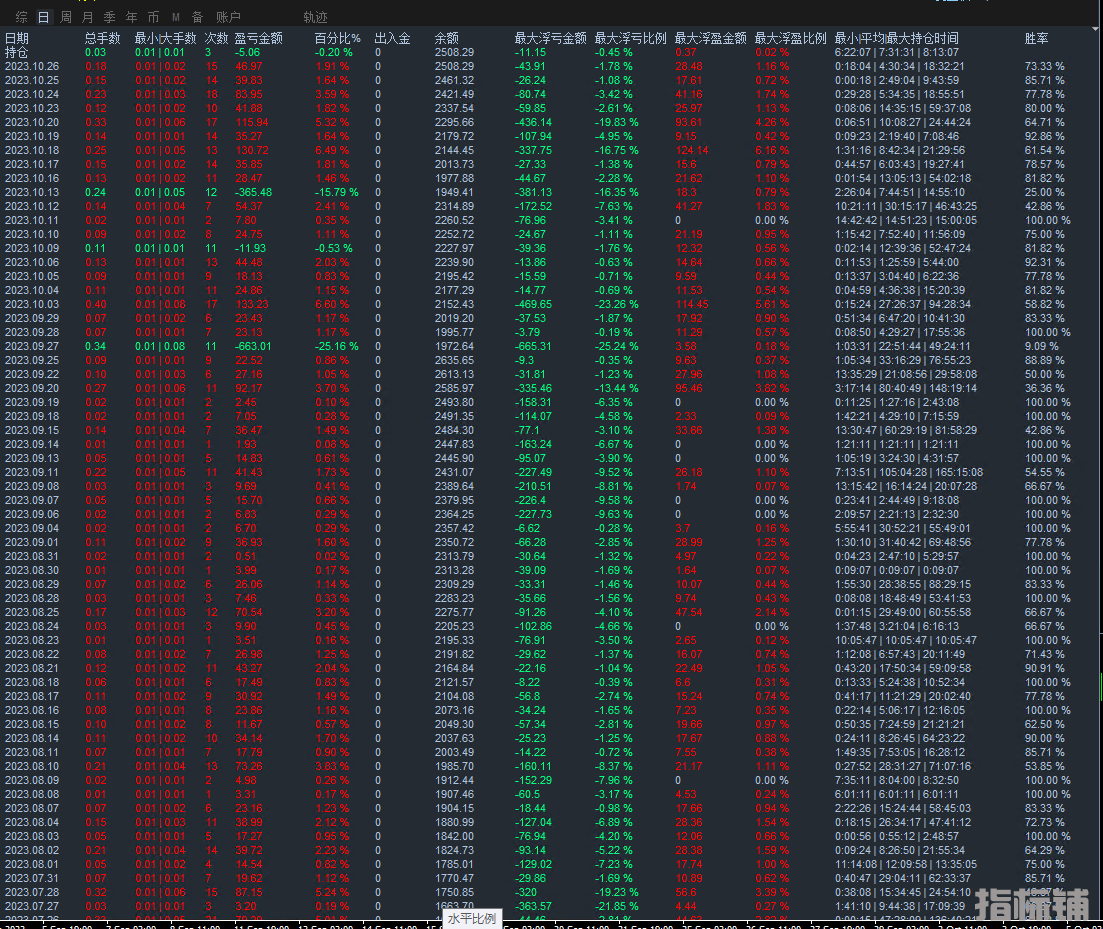Select the 持仓 row label
Image resolution: width=1103 pixels, height=929 pixels.
(x=17, y=52)
